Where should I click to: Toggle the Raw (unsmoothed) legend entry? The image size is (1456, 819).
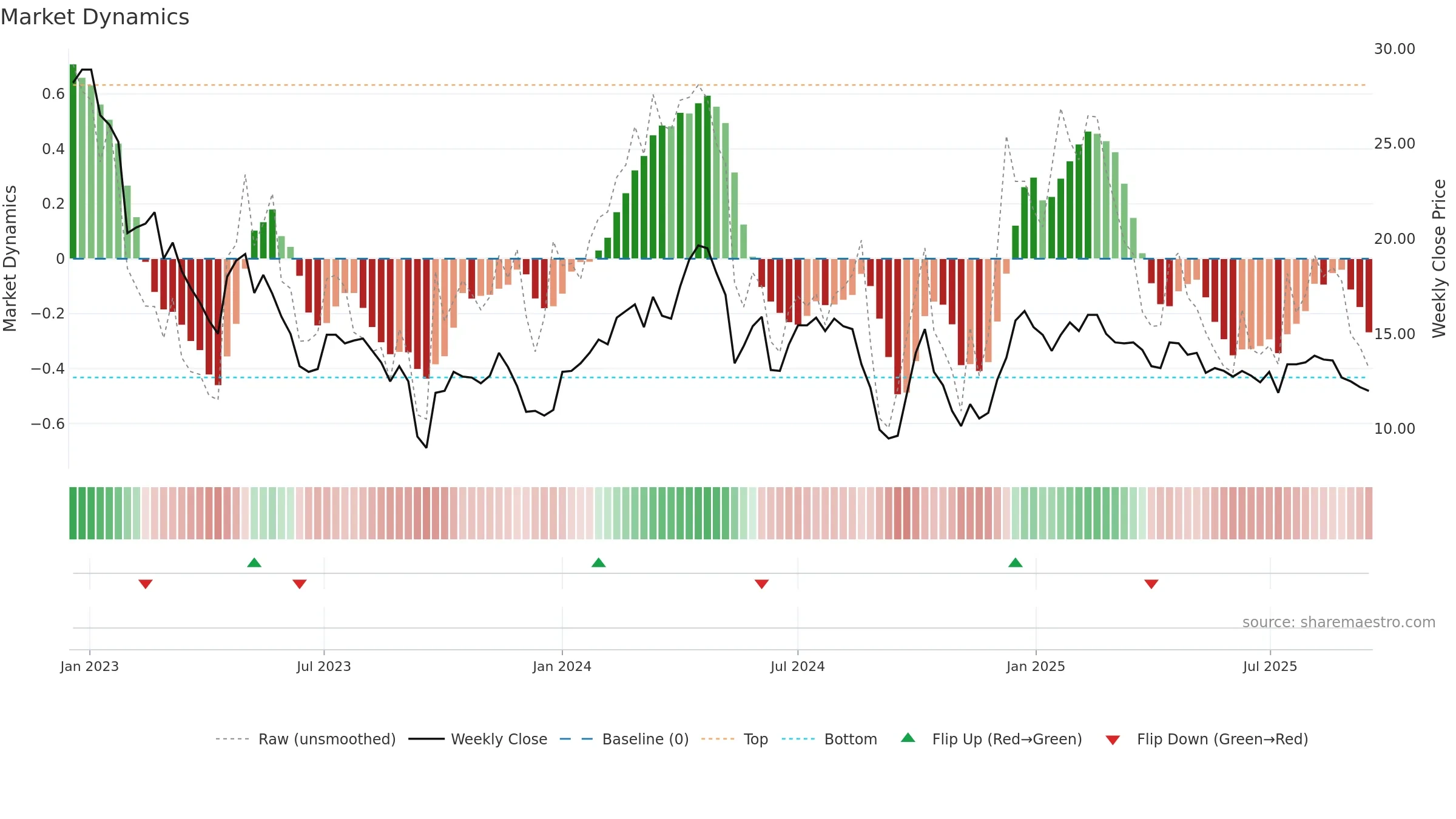click(305, 739)
